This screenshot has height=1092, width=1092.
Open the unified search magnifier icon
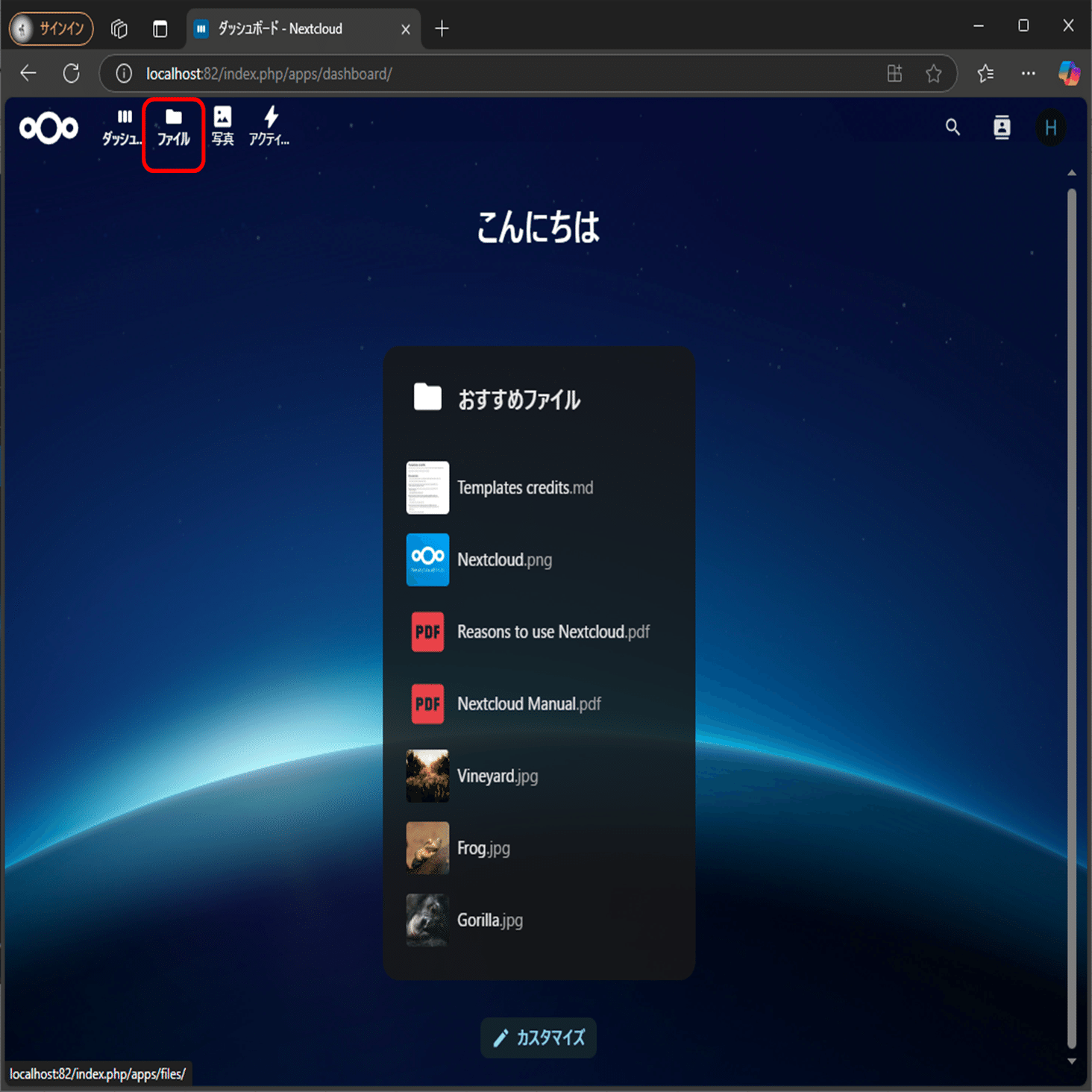point(953,127)
